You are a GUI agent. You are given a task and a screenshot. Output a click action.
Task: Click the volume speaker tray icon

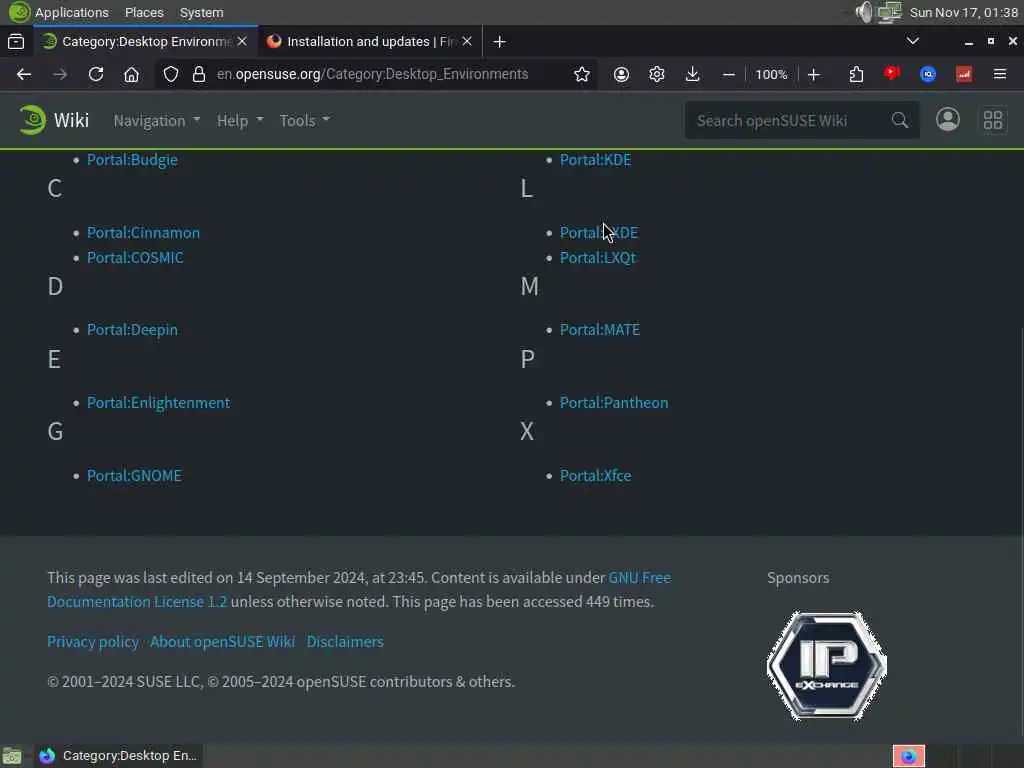pyautogui.click(x=864, y=12)
